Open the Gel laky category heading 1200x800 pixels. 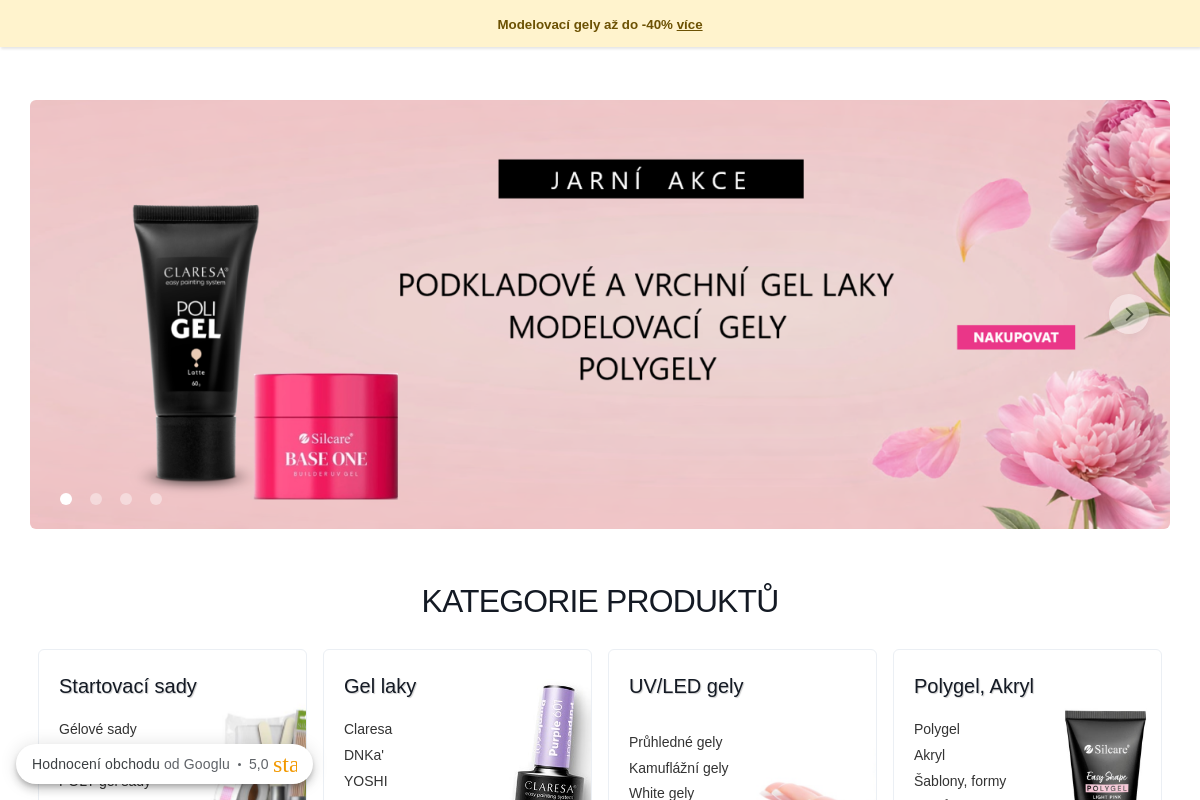[380, 686]
